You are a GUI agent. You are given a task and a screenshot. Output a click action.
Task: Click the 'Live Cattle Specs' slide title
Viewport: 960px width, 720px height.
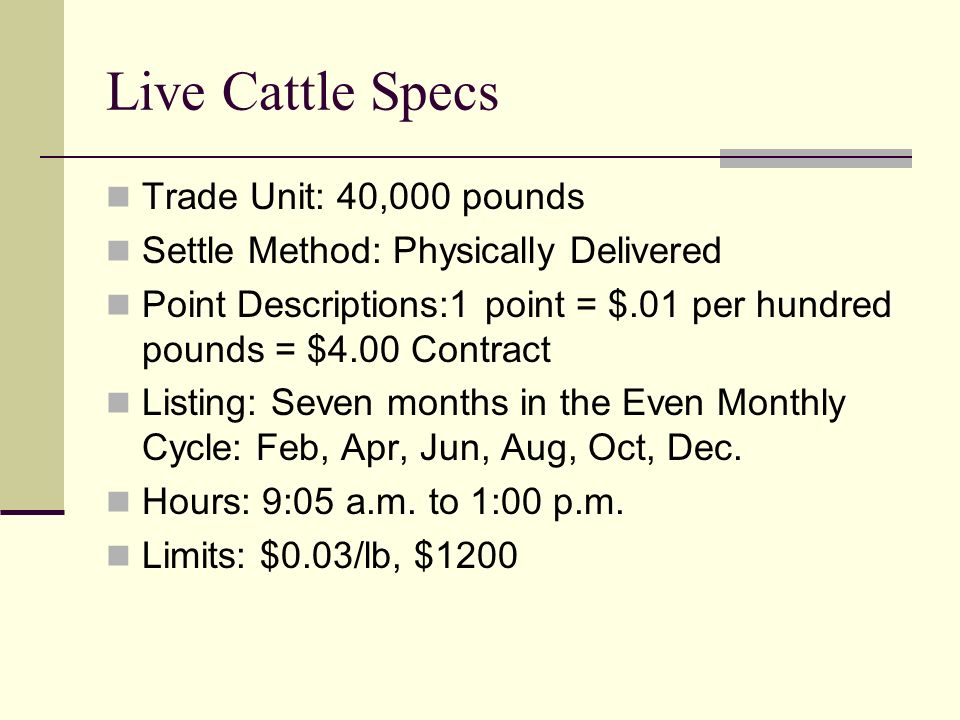(x=302, y=93)
